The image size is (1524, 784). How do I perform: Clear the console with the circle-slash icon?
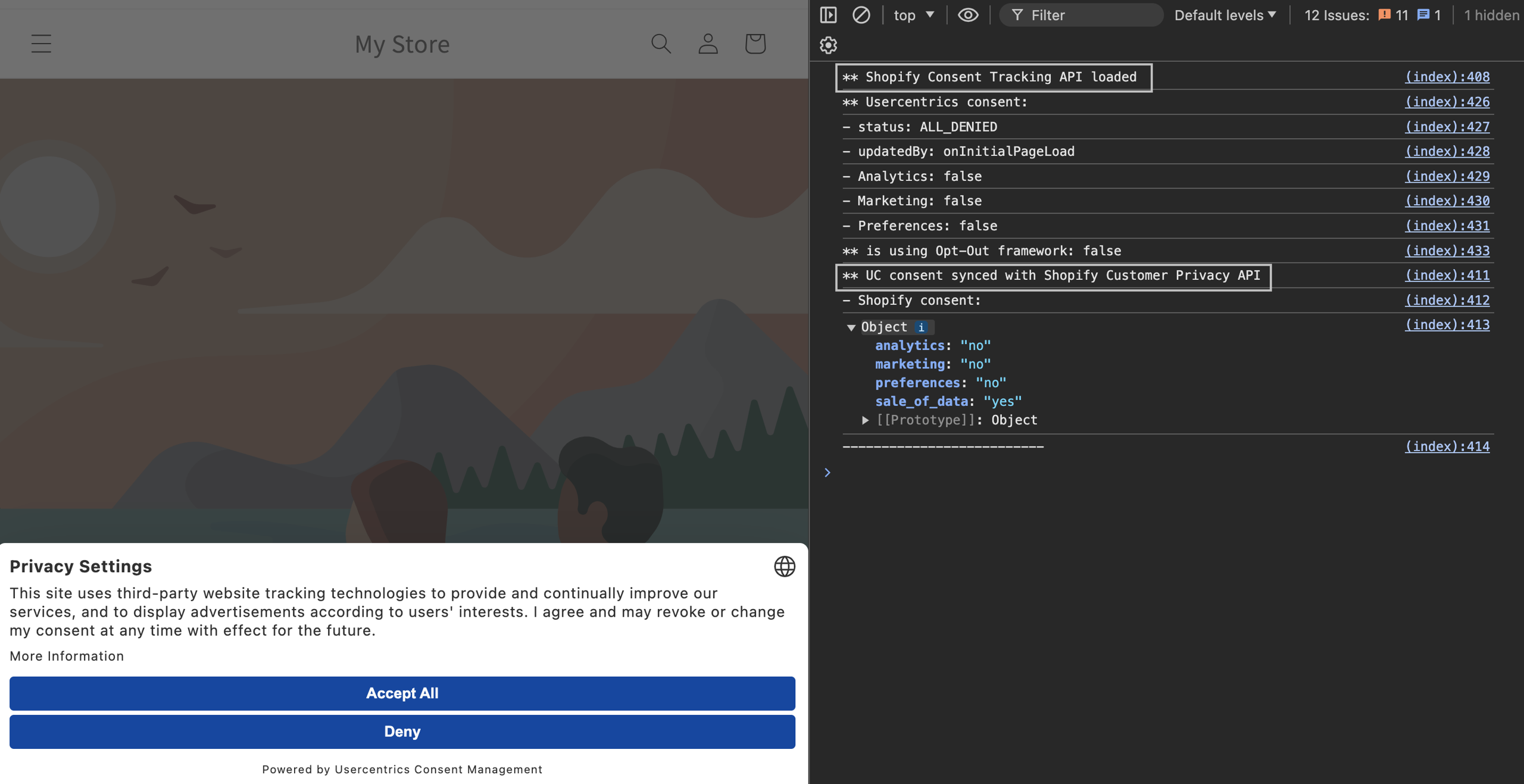point(861,15)
